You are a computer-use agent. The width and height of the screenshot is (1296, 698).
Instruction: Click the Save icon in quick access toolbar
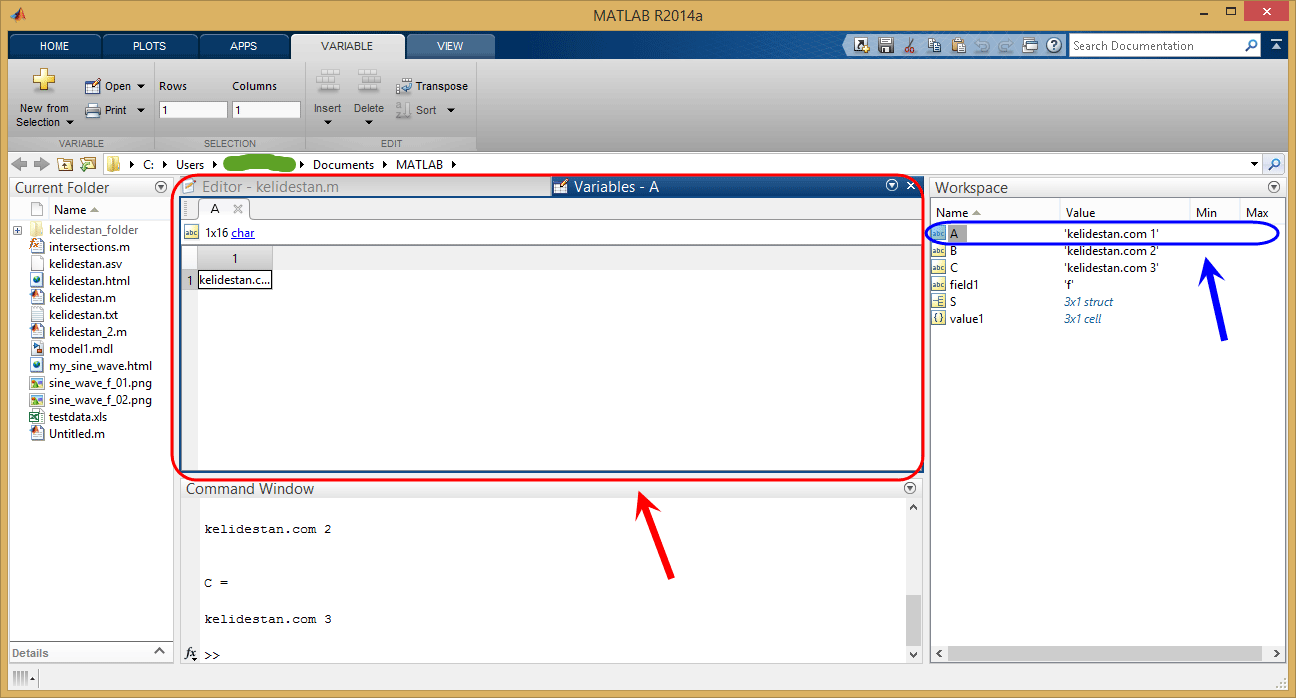tap(885, 45)
